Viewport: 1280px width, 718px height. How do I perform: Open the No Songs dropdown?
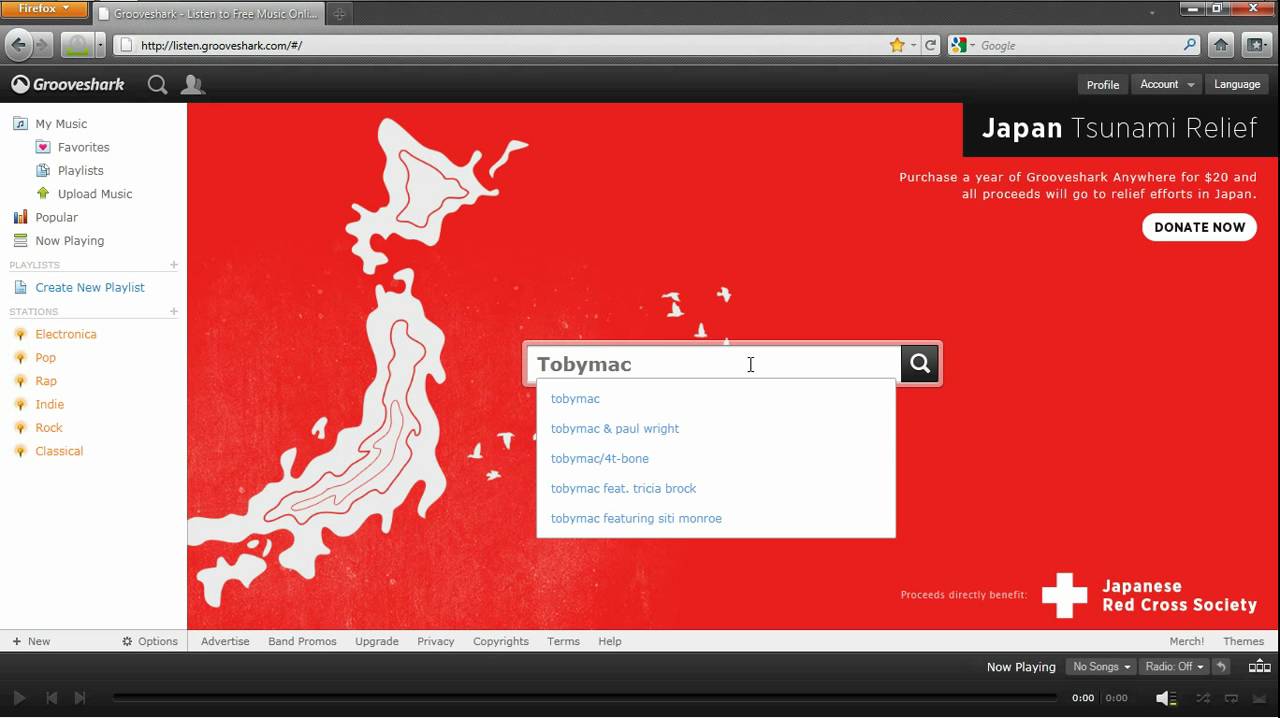pyautogui.click(x=1101, y=667)
